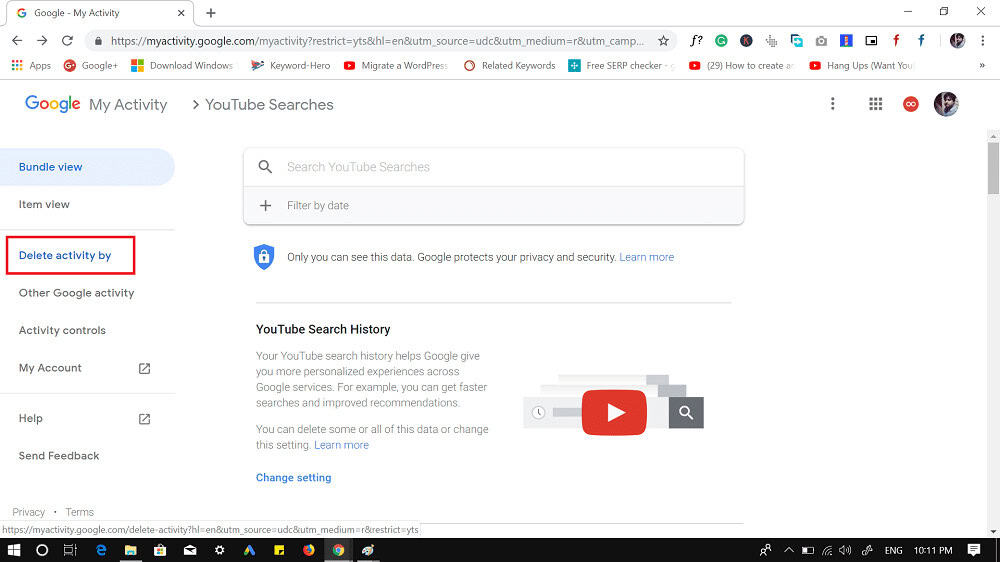Open Help in sidebar
The image size is (1000, 562).
[x=31, y=418]
